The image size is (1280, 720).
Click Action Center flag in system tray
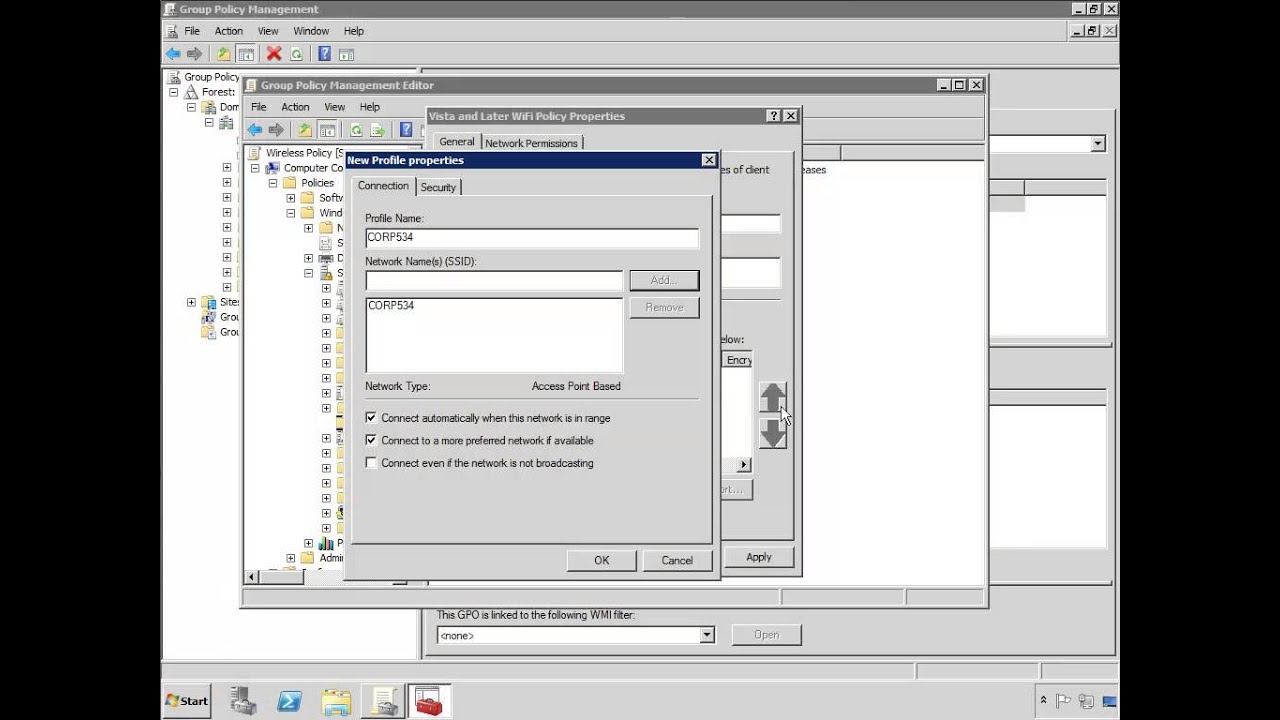[1063, 701]
